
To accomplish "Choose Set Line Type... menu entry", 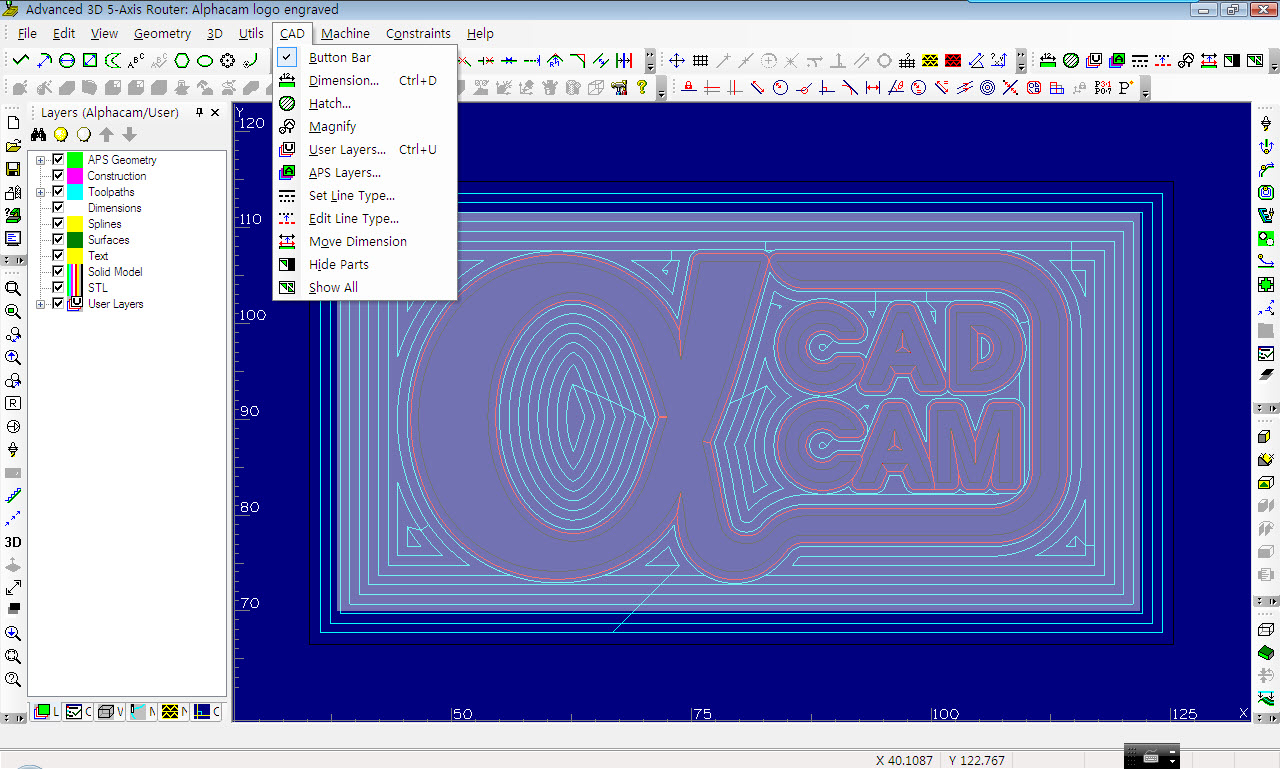I will pyautogui.click(x=365, y=196).
